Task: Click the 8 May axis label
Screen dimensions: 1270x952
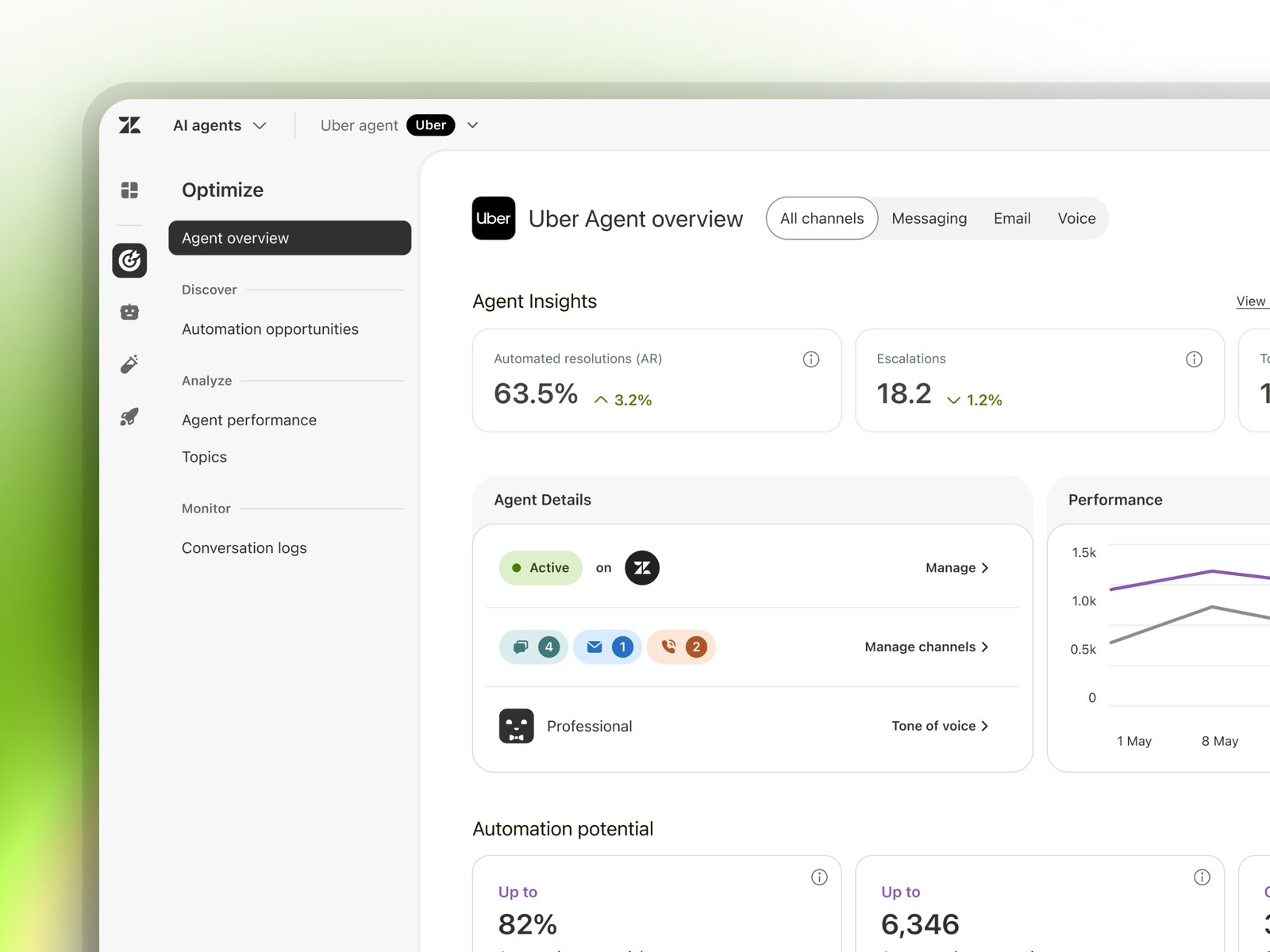Action: tap(1220, 741)
